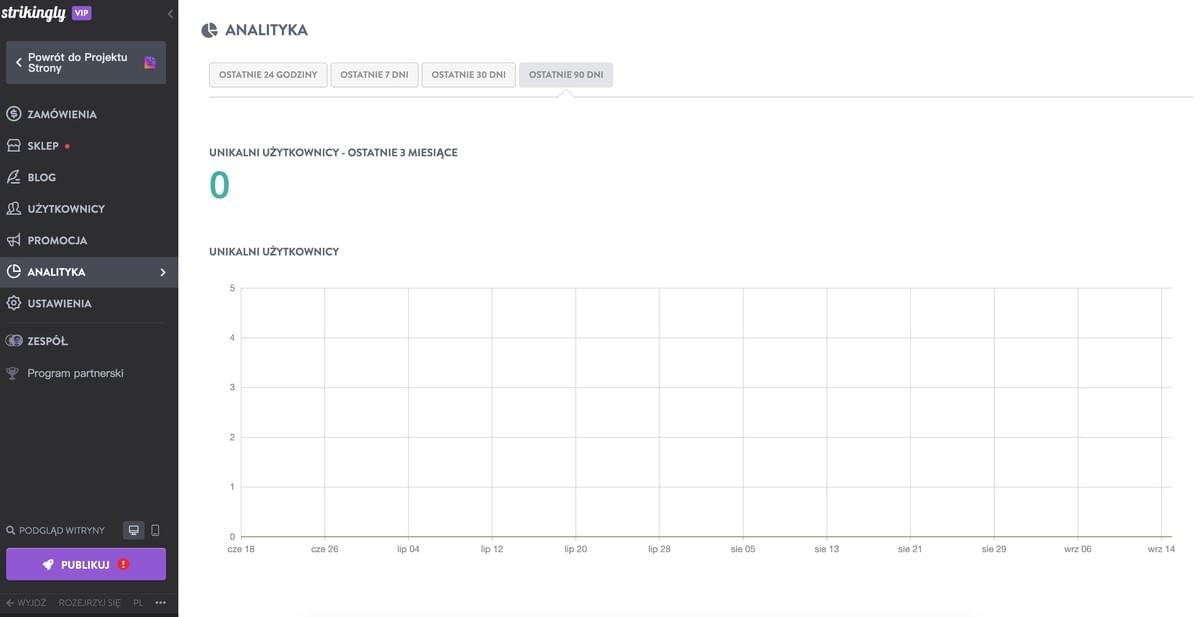Click the pie chart icon beside Analityka heading
The height and width of the screenshot is (617, 1200).
210,30
